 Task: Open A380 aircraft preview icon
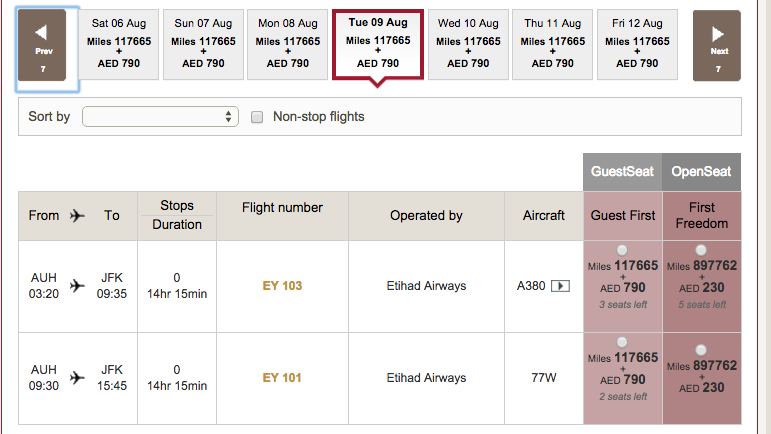[x=561, y=286]
